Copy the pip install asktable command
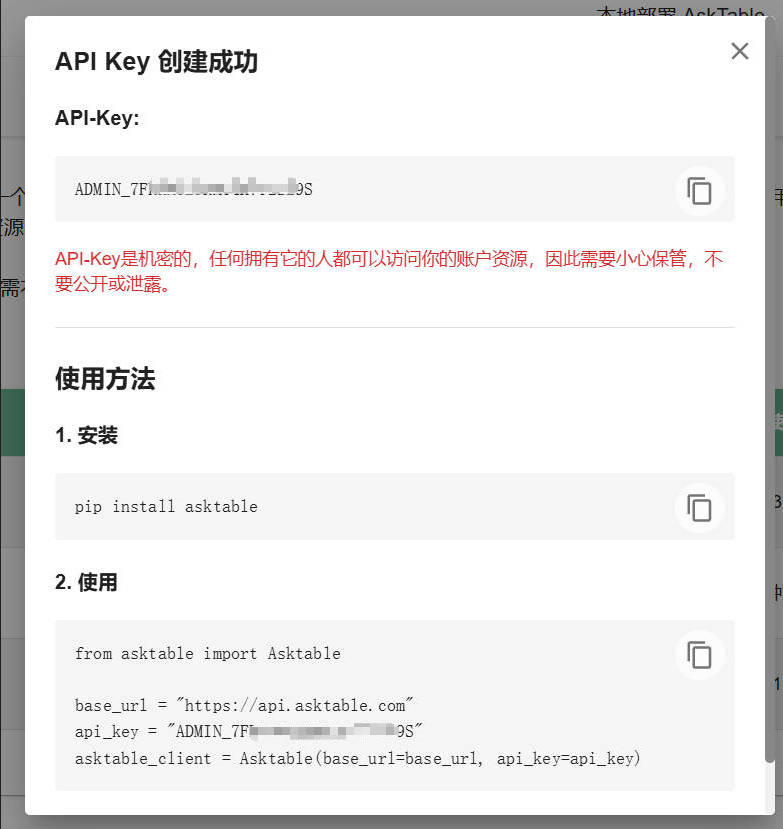Viewport: 783px width, 829px height. tap(699, 508)
